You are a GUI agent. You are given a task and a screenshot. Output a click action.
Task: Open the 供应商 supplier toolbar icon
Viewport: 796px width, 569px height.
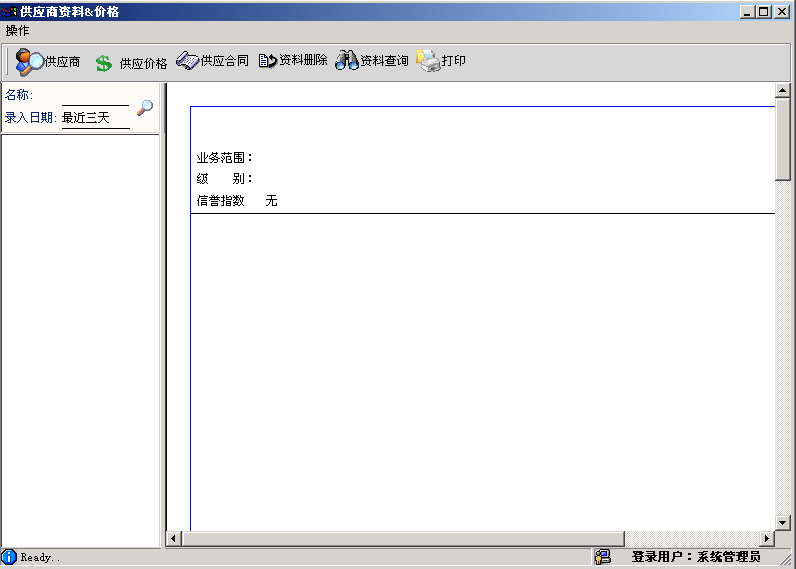(x=29, y=62)
